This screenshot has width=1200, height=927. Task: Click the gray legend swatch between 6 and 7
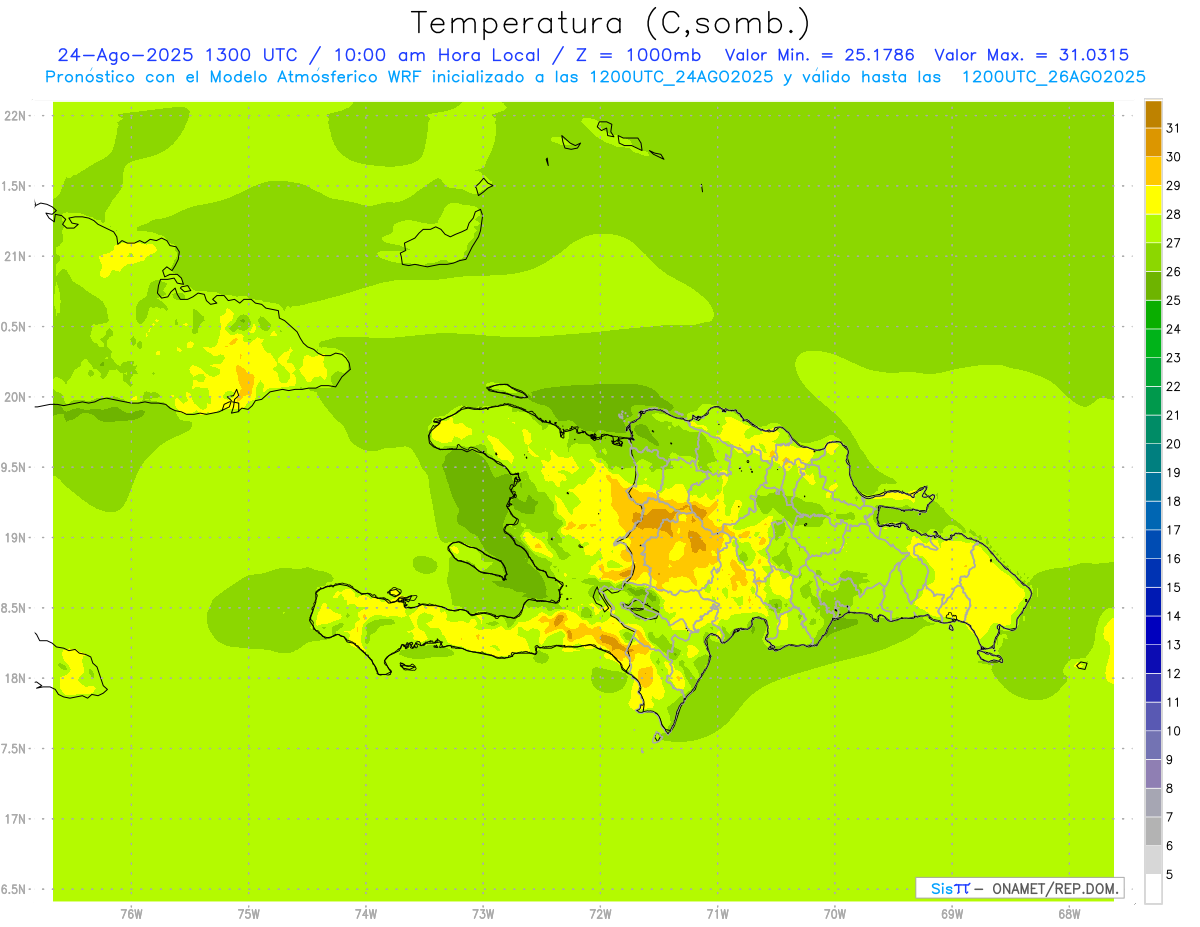tap(1153, 831)
